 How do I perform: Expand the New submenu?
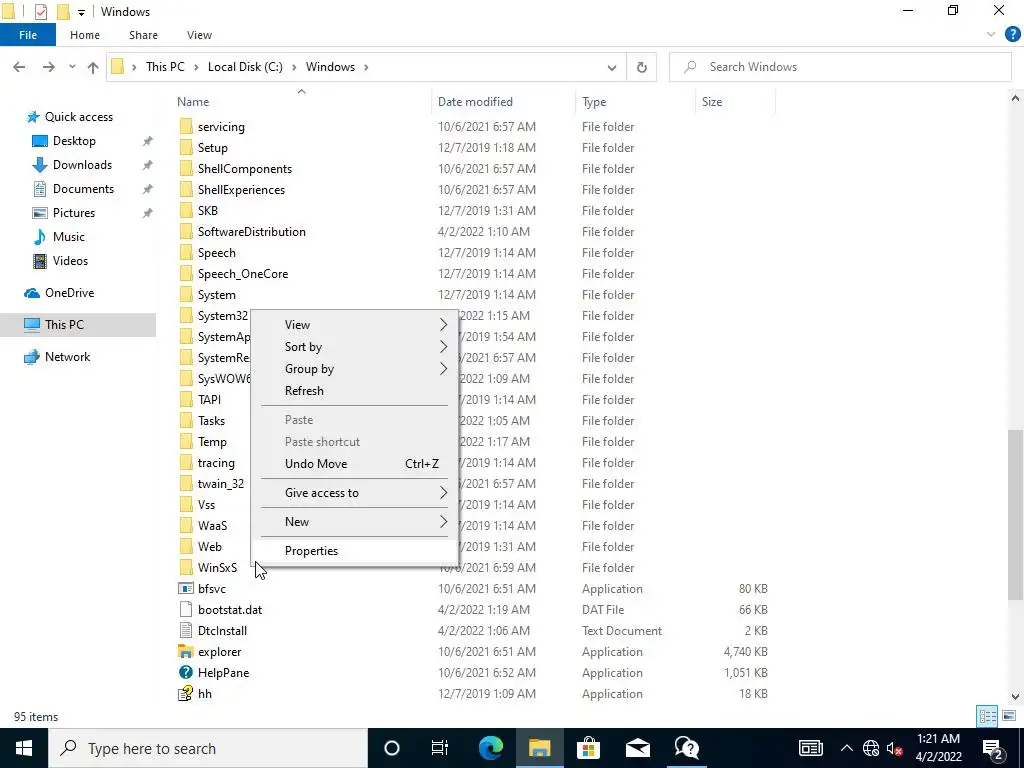pyautogui.click(x=355, y=522)
